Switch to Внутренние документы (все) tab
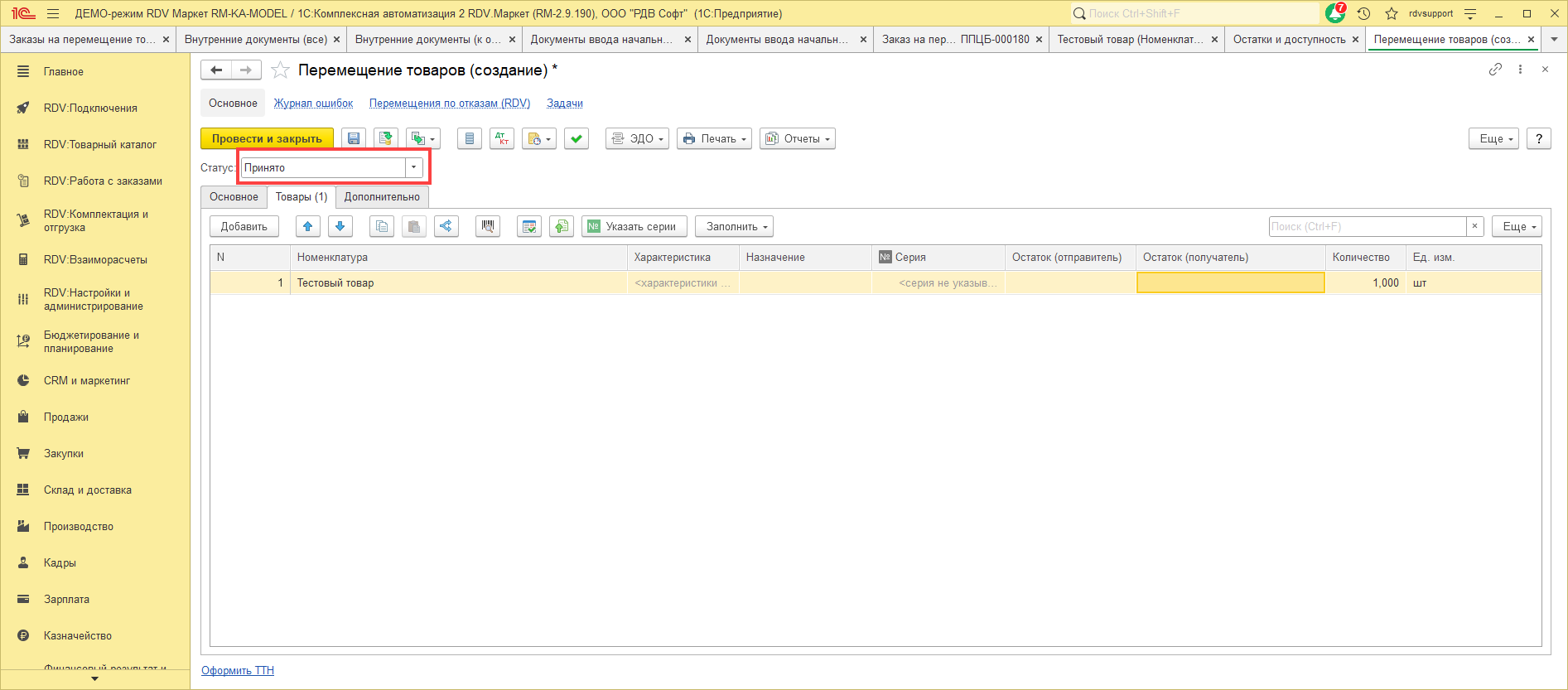This screenshot has width=1568, height=690. tap(256, 39)
